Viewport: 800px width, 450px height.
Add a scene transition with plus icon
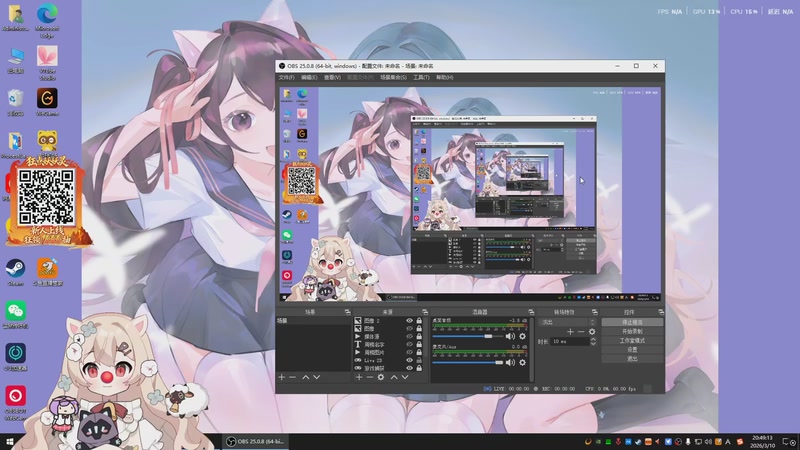[570, 332]
